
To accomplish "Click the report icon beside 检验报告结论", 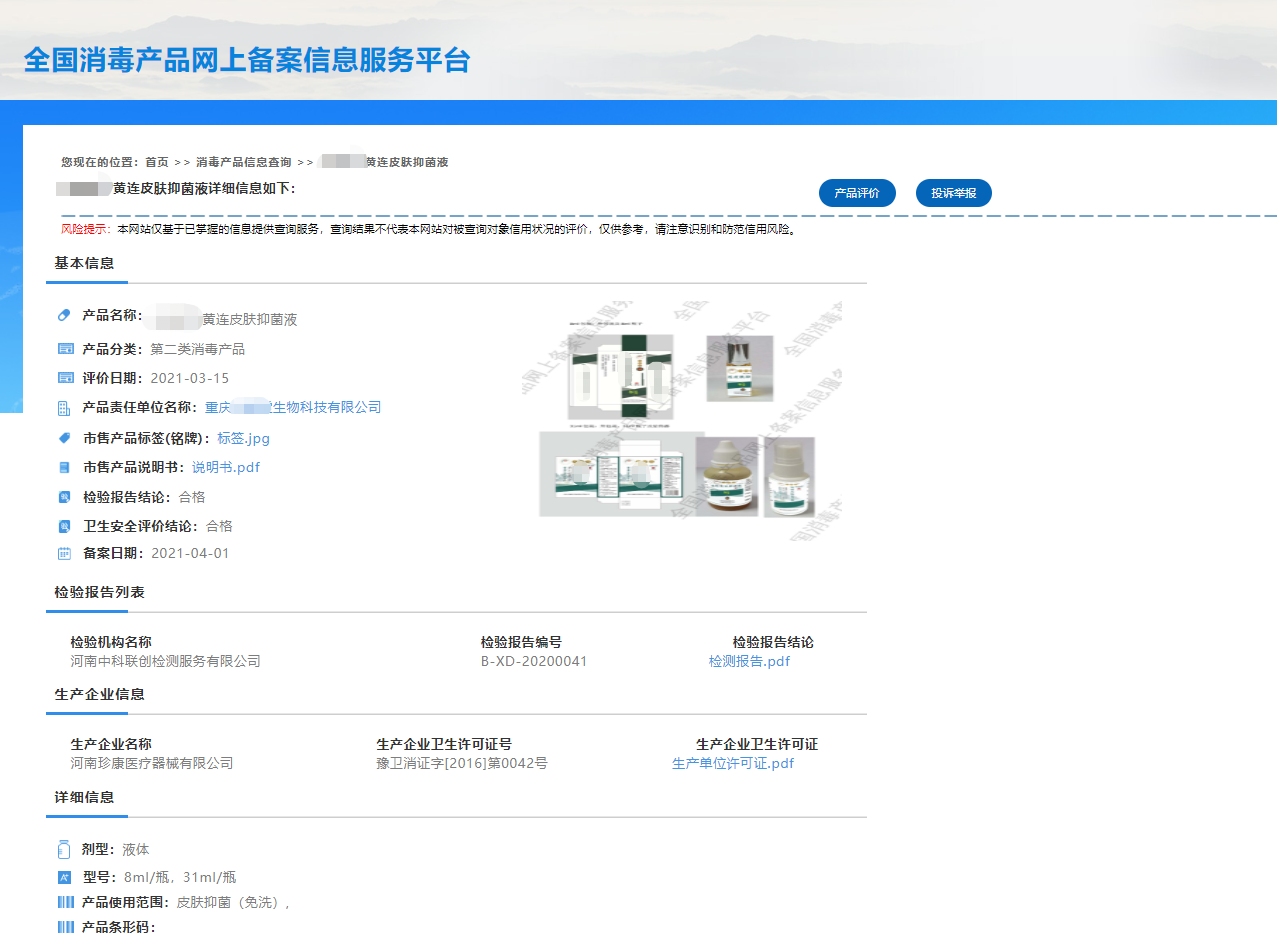I will tap(65, 497).
